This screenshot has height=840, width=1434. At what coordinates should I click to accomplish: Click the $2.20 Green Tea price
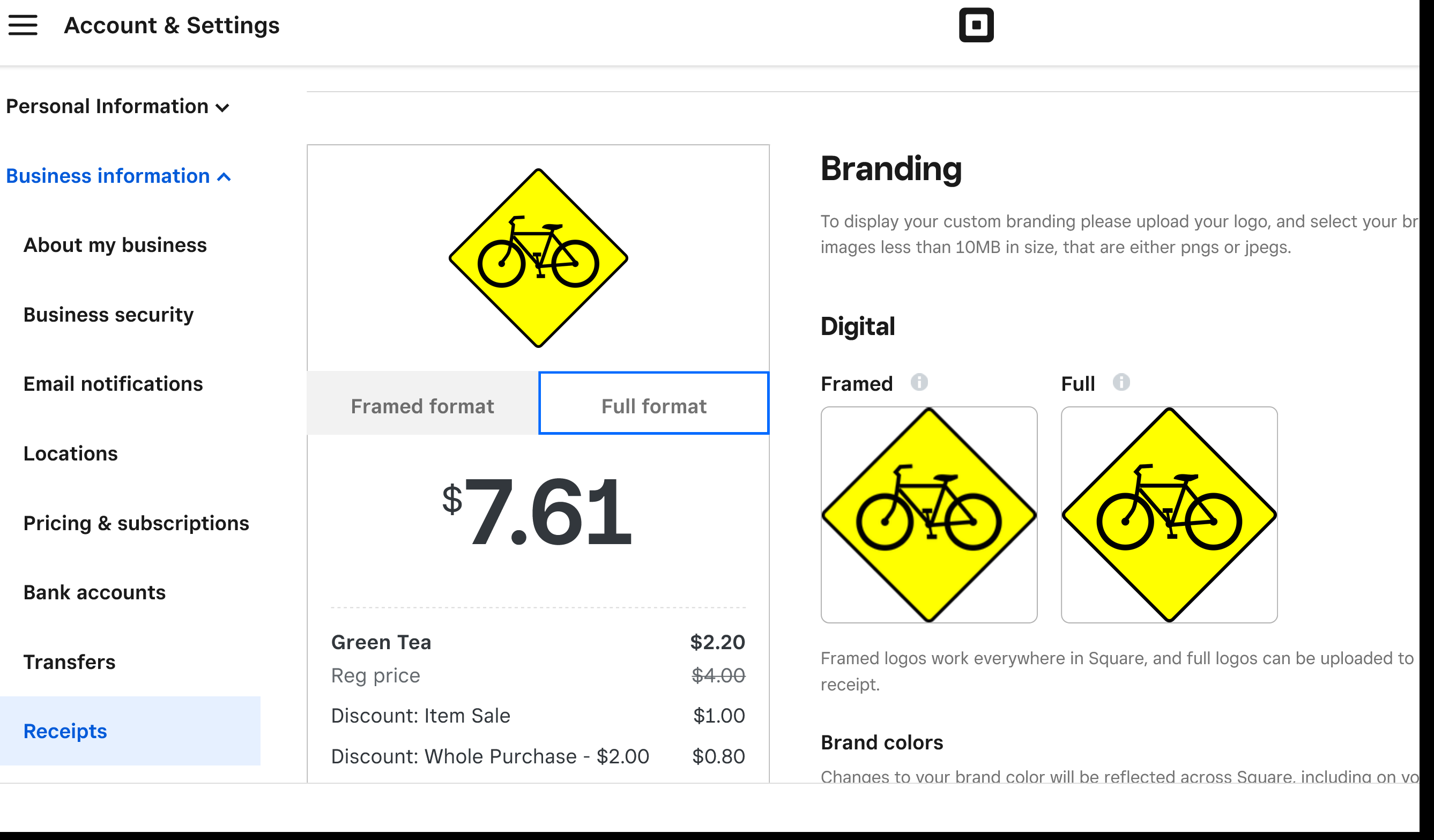click(x=717, y=642)
